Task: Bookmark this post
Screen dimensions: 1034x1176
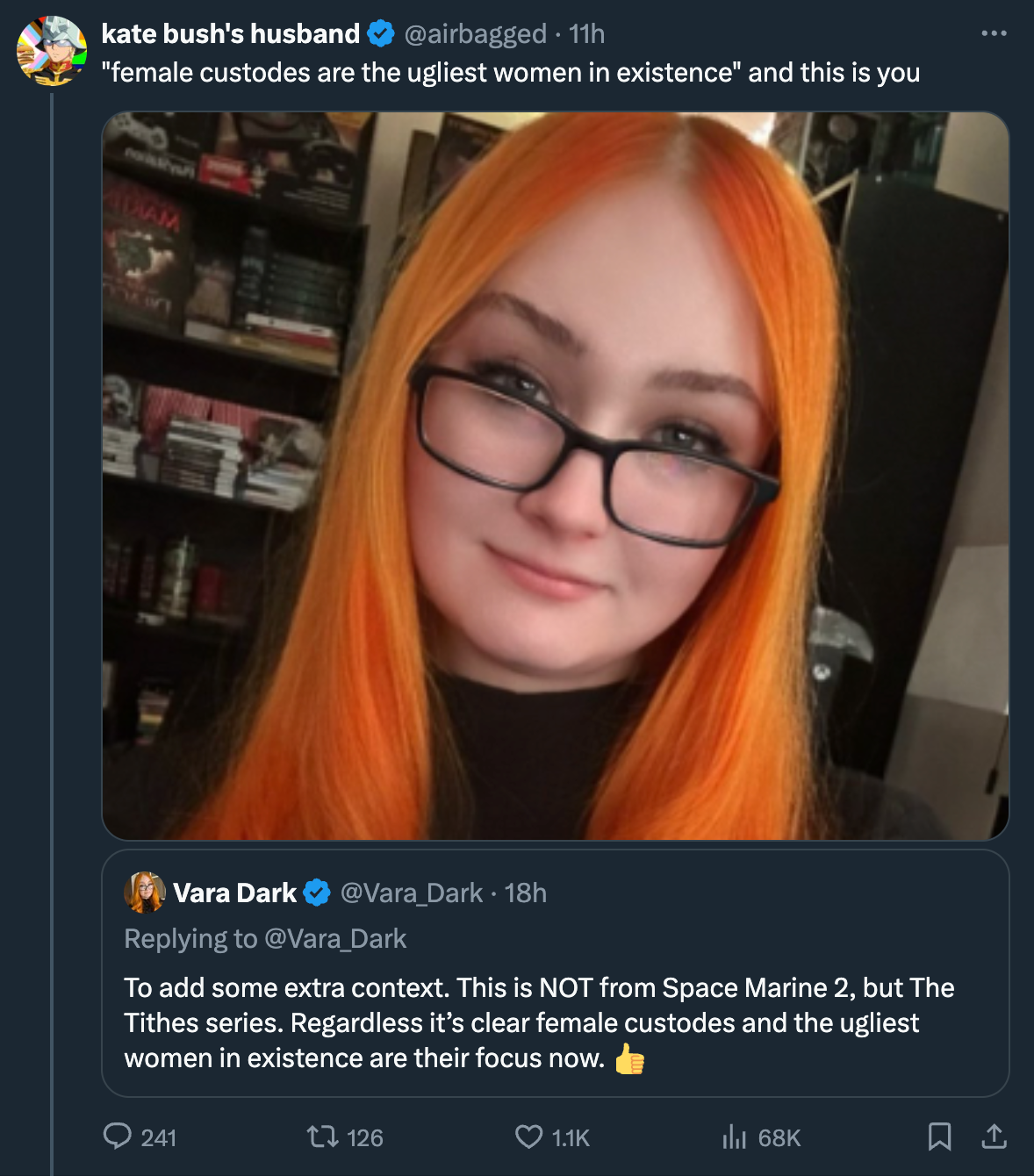Action: tap(939, 1137)
